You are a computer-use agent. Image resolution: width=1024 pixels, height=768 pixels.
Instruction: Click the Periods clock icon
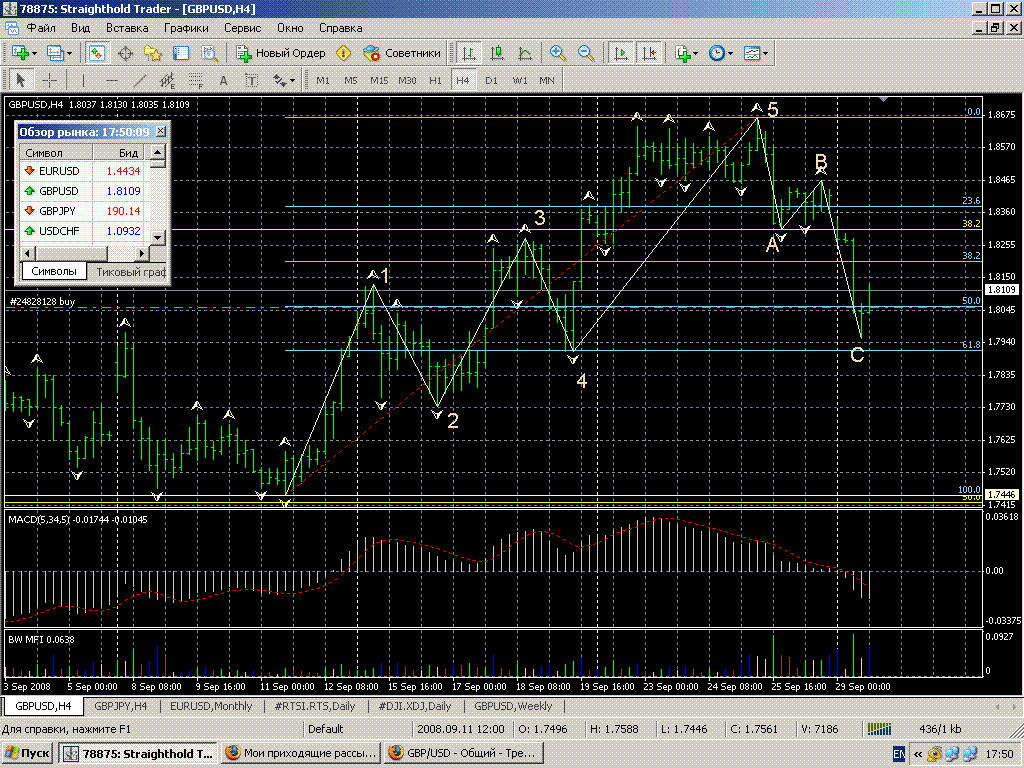(717, 53)
